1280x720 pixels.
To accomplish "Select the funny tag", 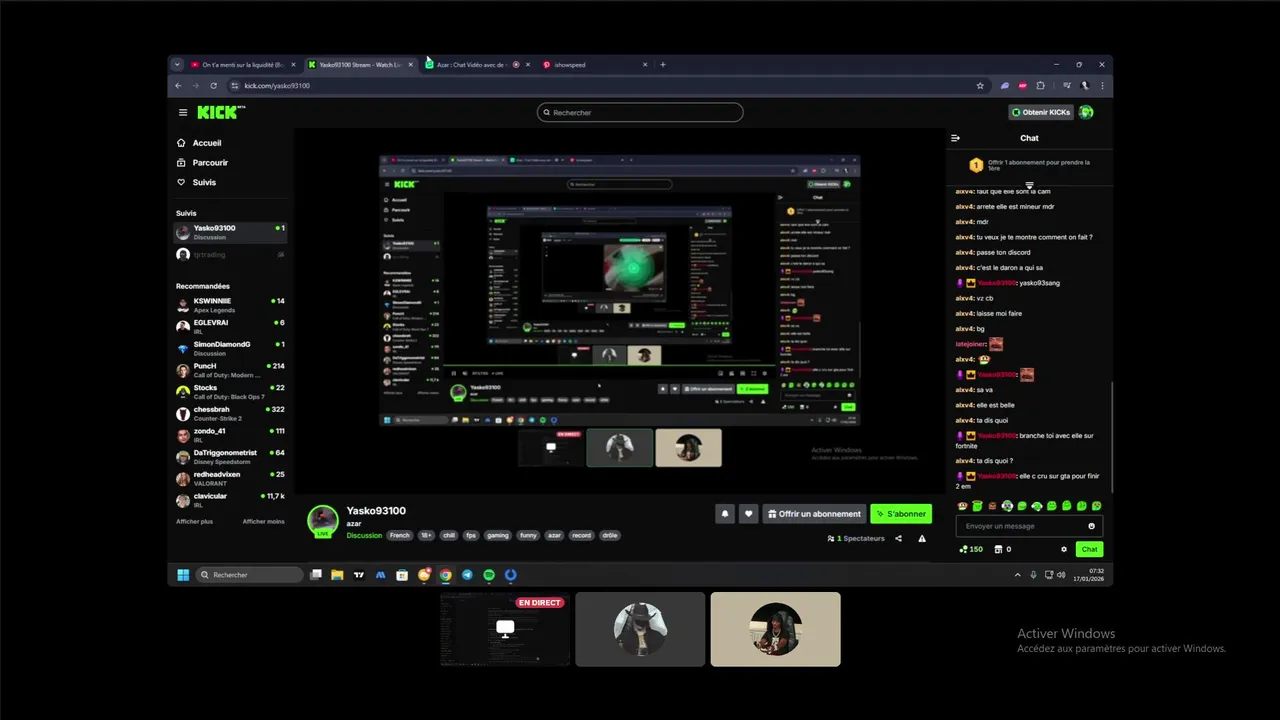I will [528, 535].
